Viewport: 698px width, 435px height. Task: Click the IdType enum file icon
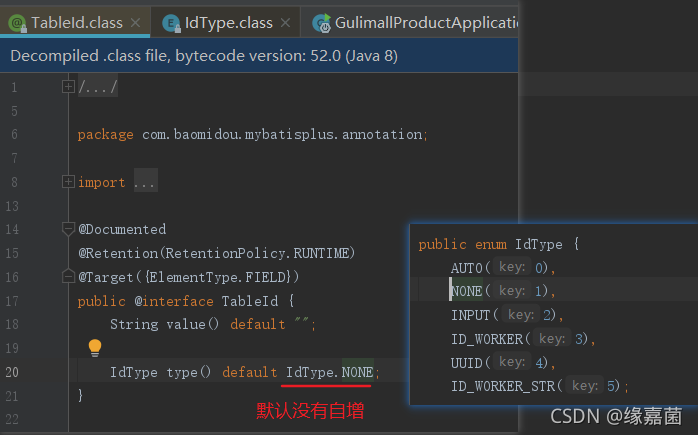tap(171, 23)
